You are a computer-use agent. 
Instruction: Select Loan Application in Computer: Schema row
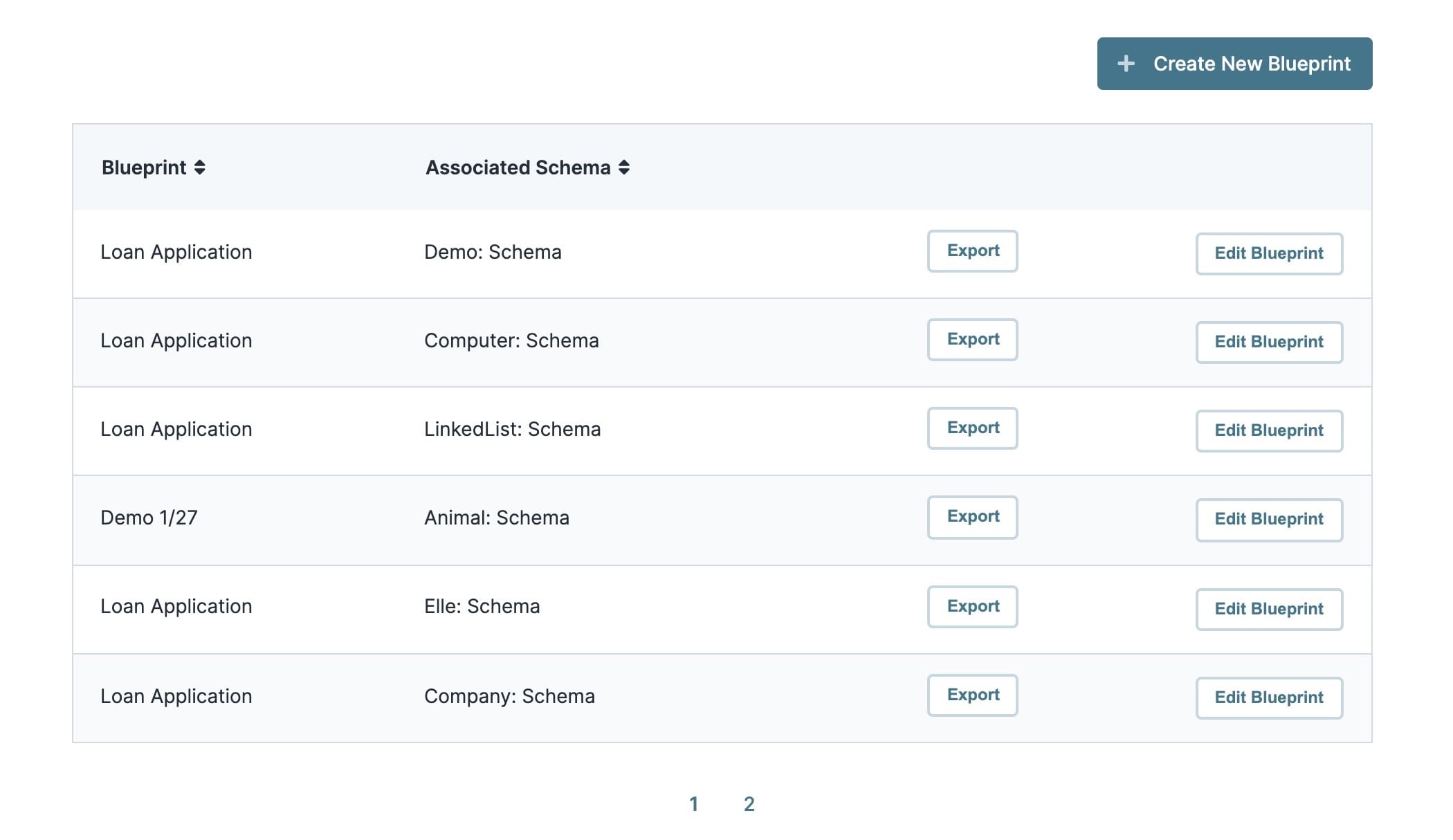click(176, 341)
